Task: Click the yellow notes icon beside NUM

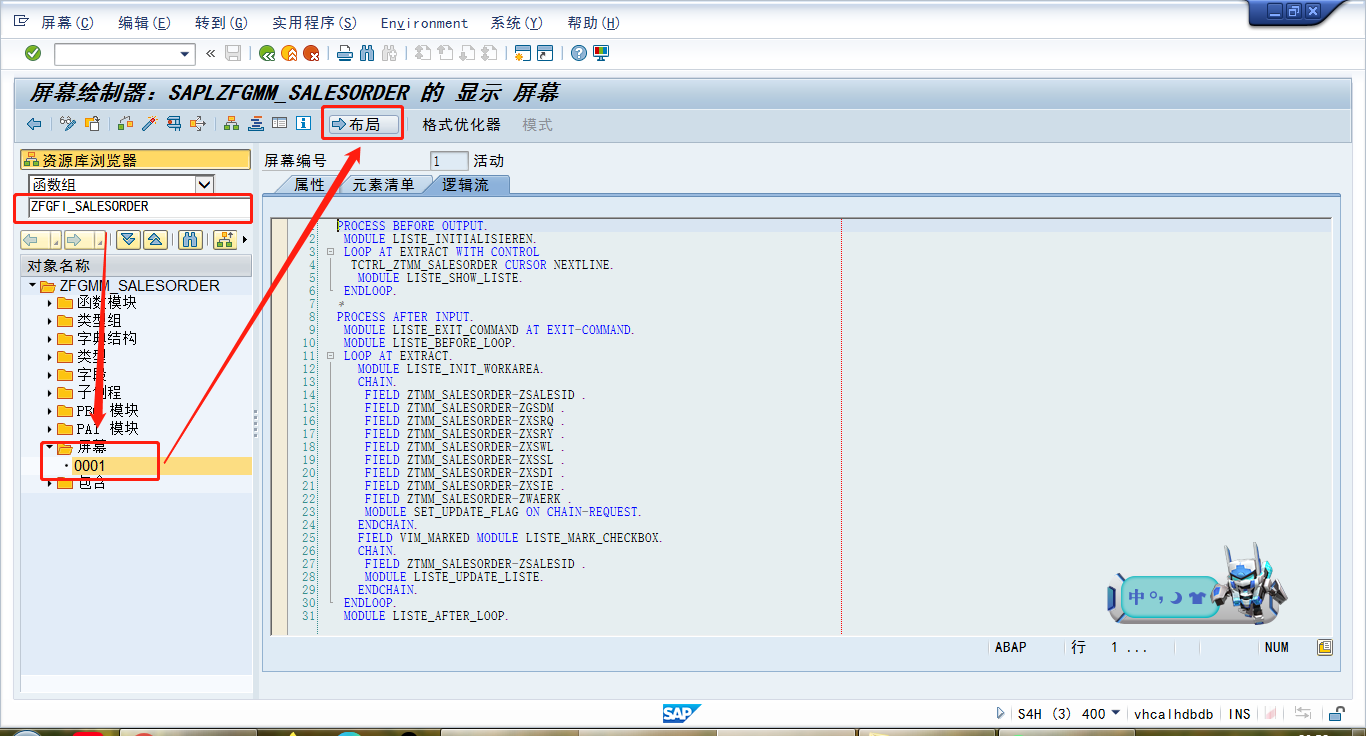Action: [1325, 647]
